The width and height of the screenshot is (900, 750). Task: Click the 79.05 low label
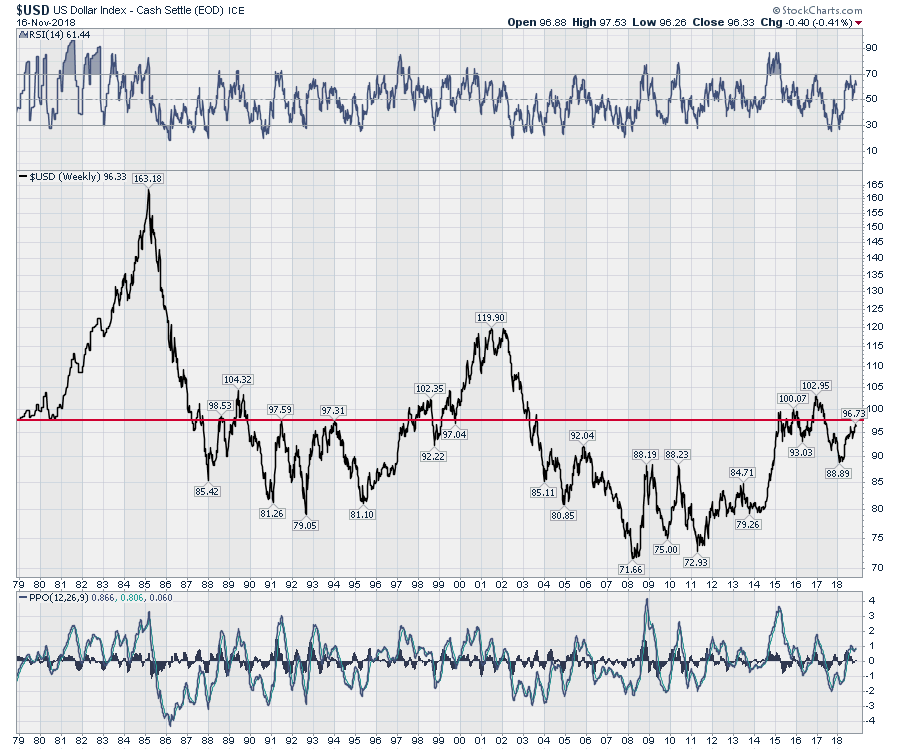[x=305, y=525]
